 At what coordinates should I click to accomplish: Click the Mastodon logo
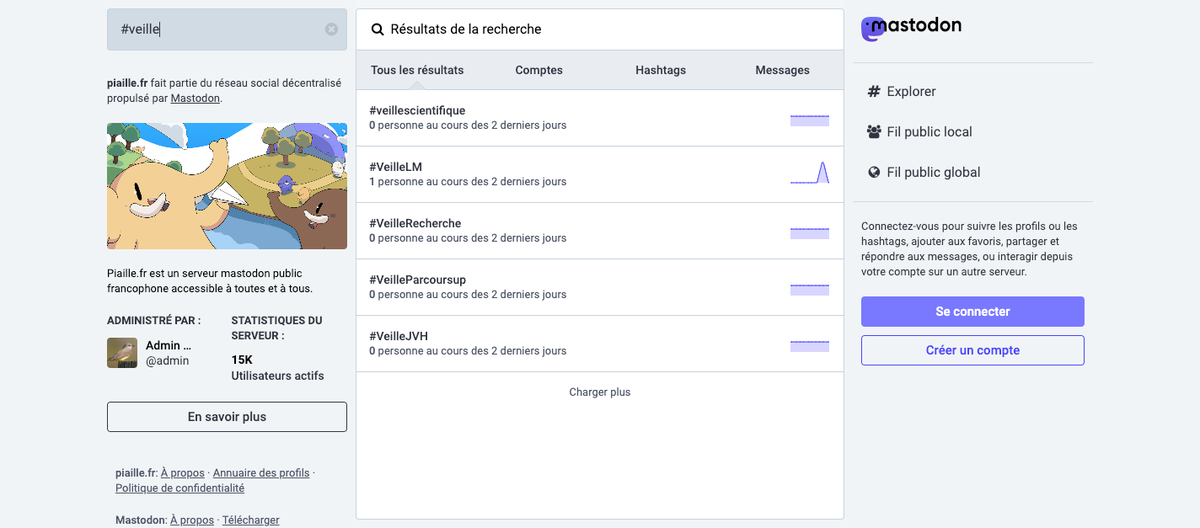tap(911, 28)
